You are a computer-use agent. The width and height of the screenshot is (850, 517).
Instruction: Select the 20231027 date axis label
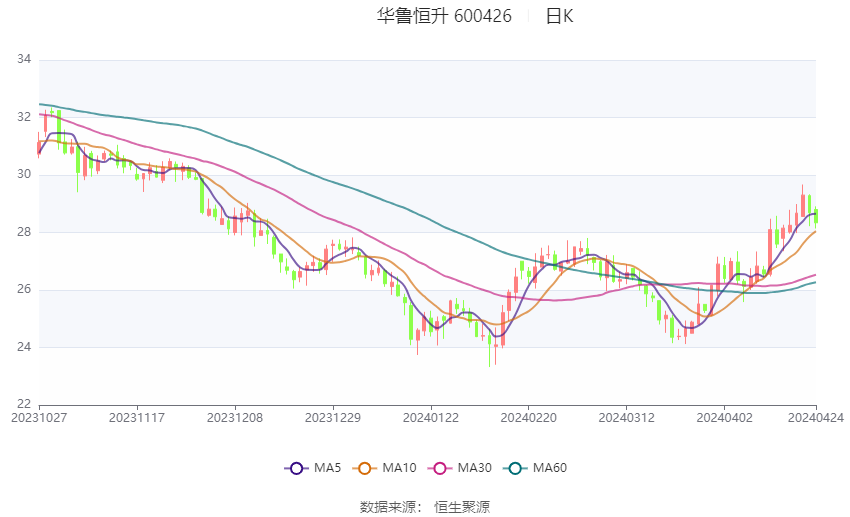[x=39, y=418]
